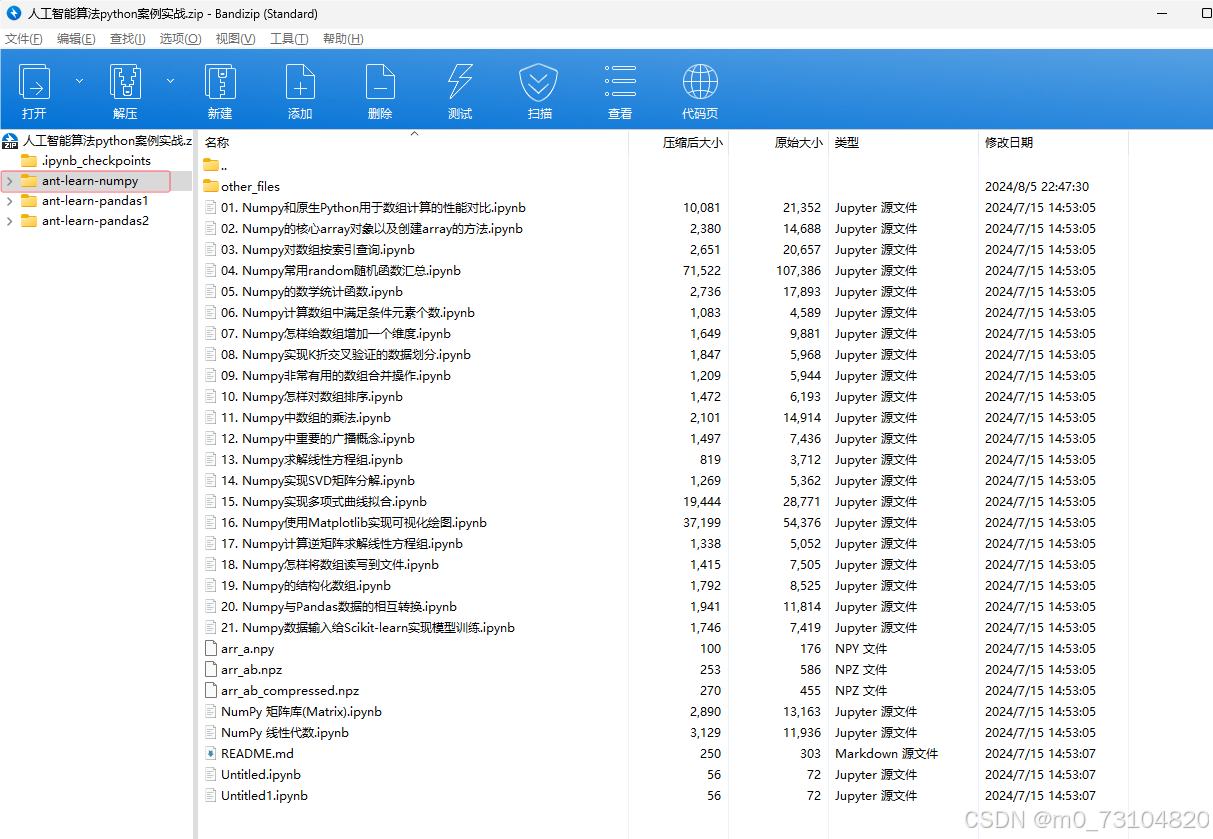
Task: Click the 测试 (Test) lightning icon
Action: (x=460, y=81)
